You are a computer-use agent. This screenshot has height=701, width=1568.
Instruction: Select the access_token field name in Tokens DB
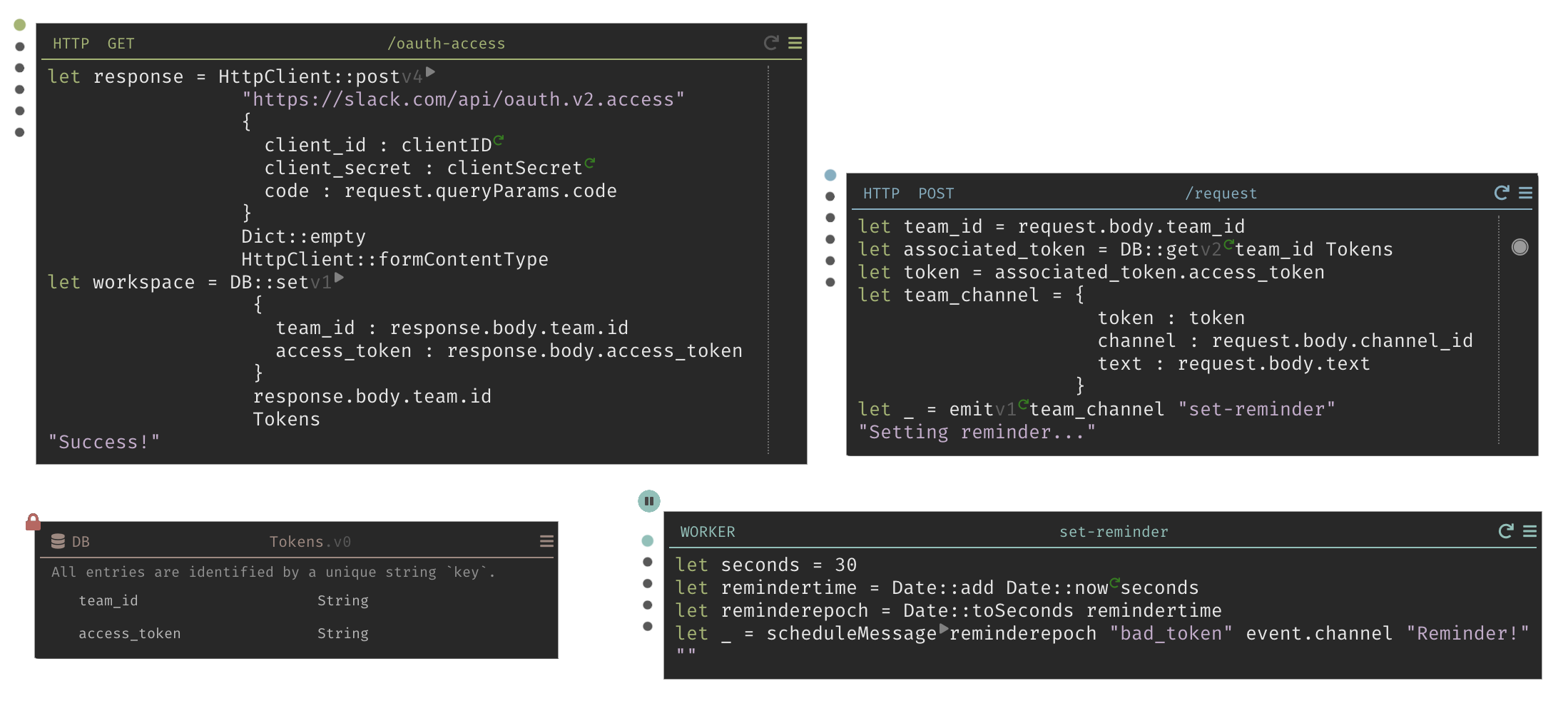click(x=129, y=634)
